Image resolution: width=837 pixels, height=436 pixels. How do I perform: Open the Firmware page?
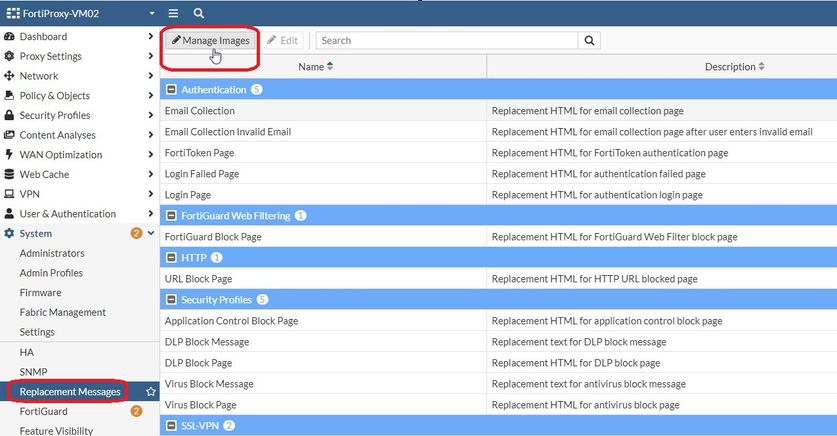click(41, 292)
